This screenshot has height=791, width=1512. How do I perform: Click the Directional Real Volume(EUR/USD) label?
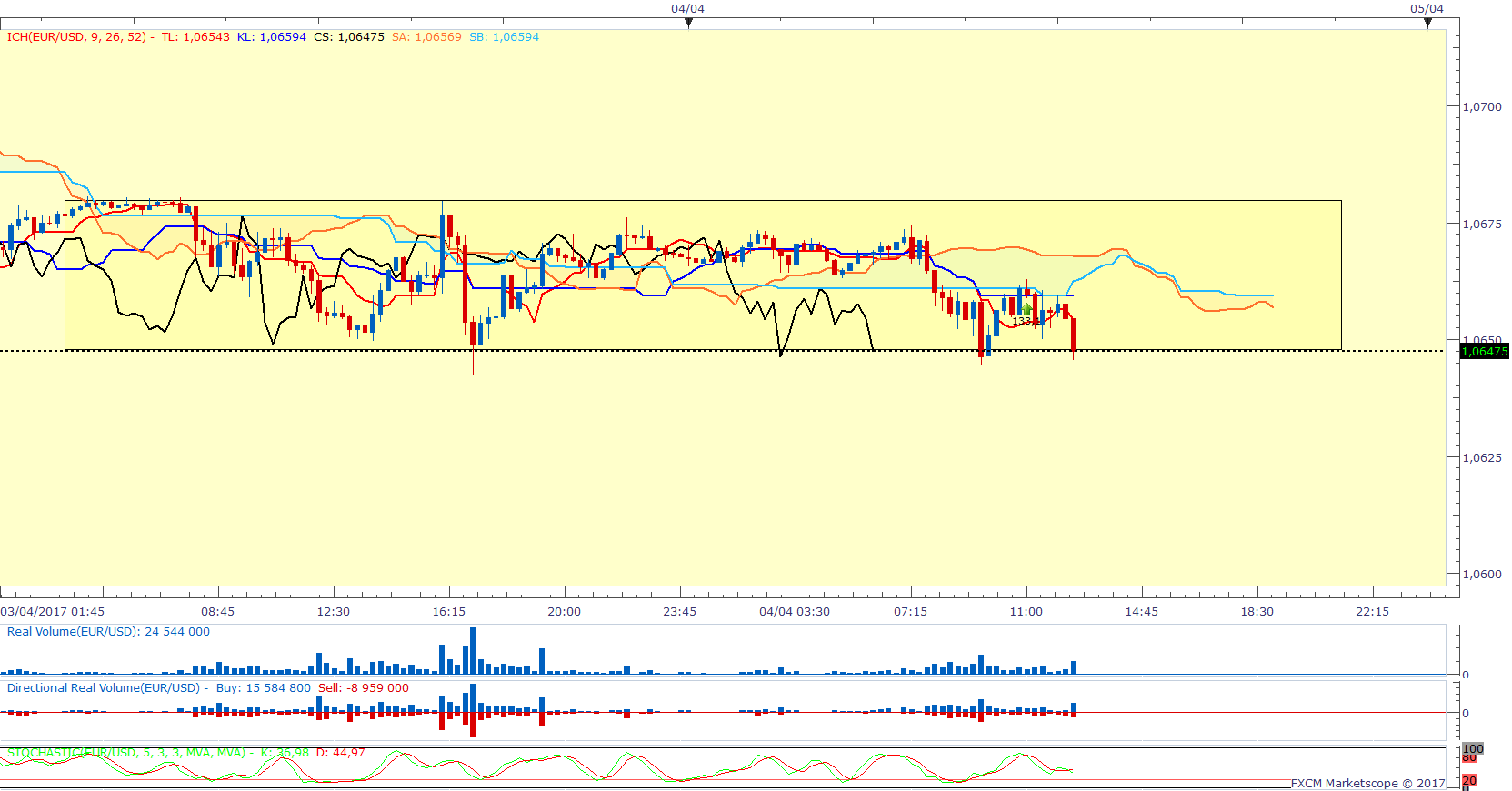tap(104, 688)
